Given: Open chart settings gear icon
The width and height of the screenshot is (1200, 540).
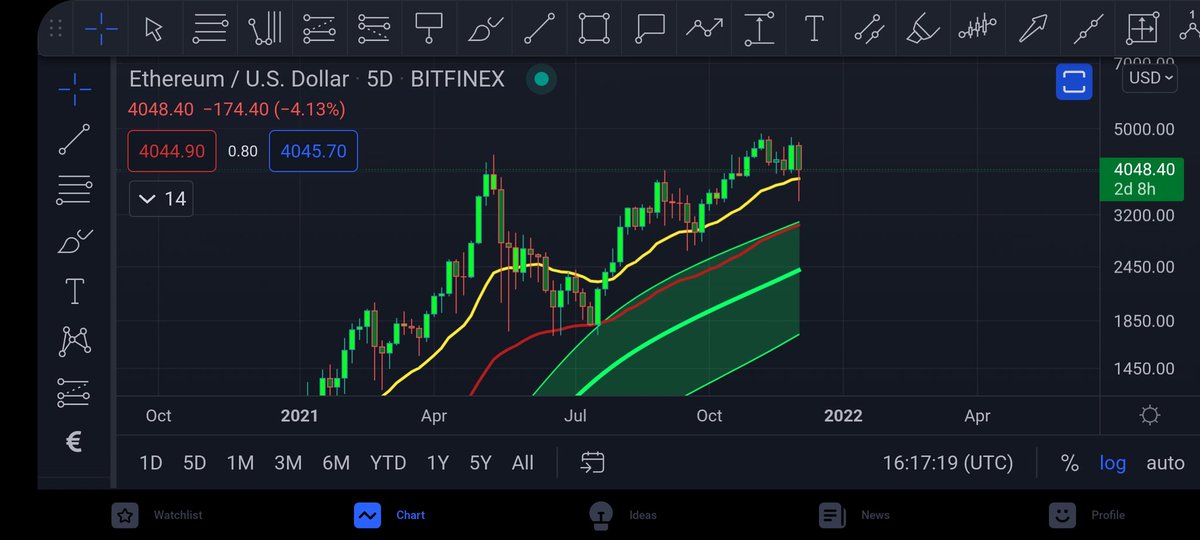Looking at the screenshot, I should click(x=1150, y=416).
